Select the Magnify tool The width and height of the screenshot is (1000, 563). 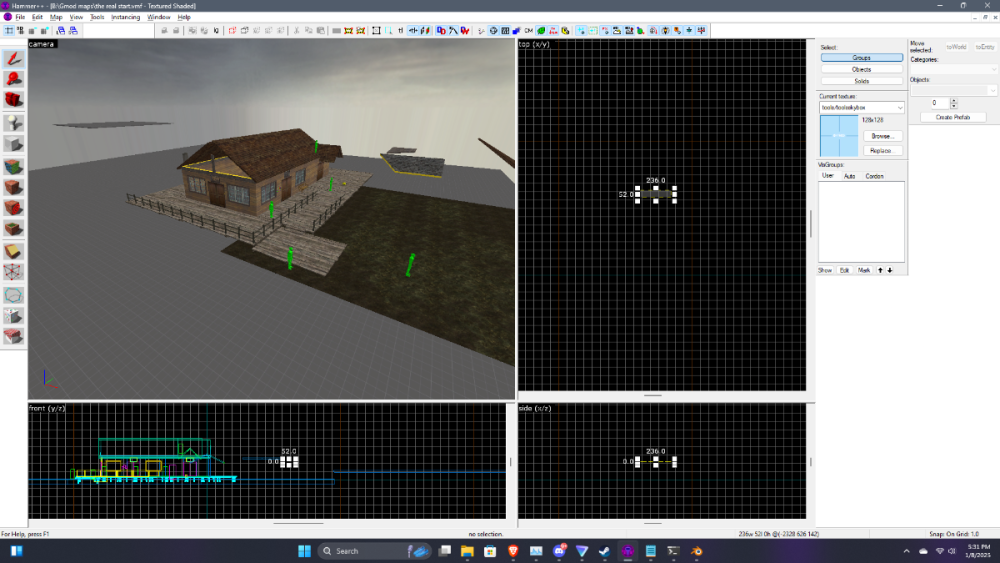click(x=13, y=79)
